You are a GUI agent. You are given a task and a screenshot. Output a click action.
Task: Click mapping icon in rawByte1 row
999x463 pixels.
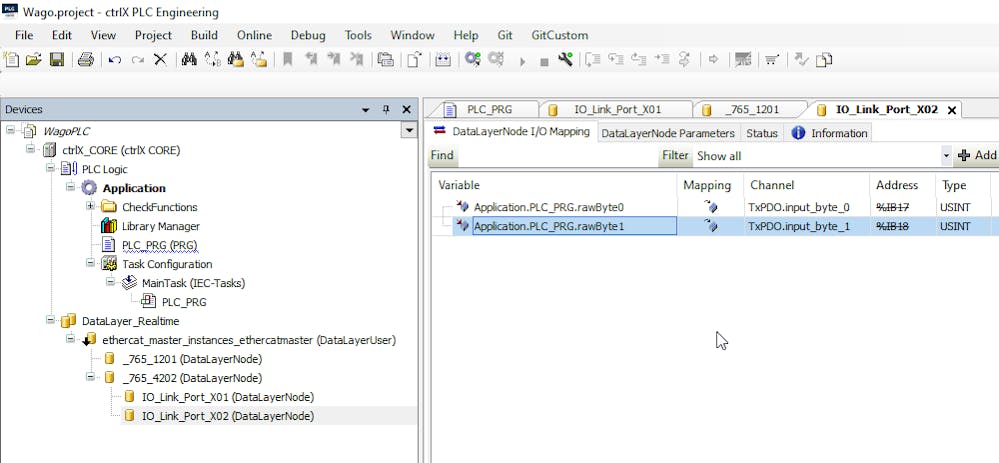coord(710,226)
